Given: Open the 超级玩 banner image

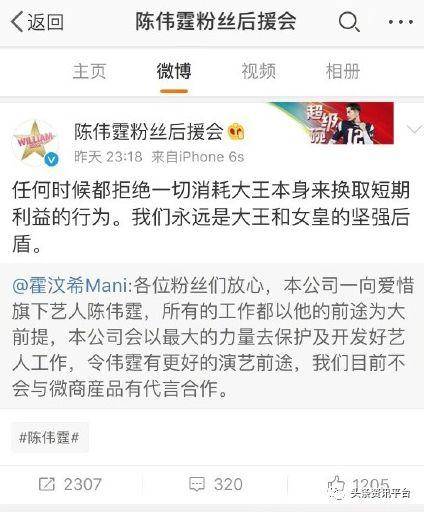Looking at the screenshot, I should coord(333,123).
